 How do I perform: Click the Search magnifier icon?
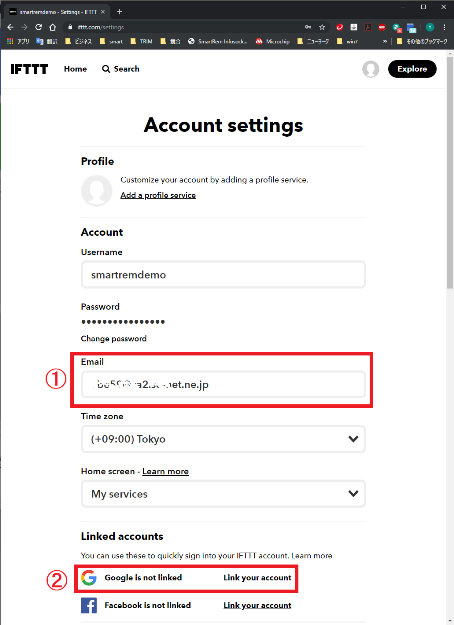click(106, 69)
